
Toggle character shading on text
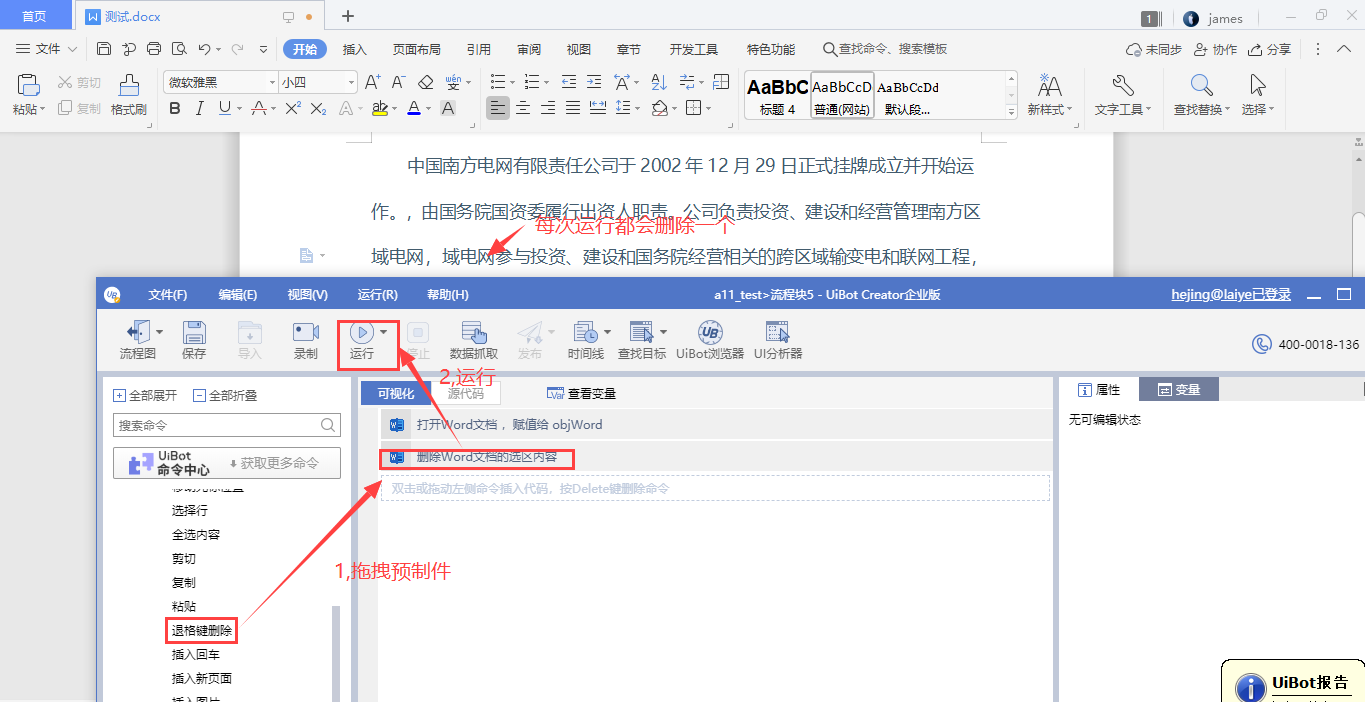(x=448, y=108)
